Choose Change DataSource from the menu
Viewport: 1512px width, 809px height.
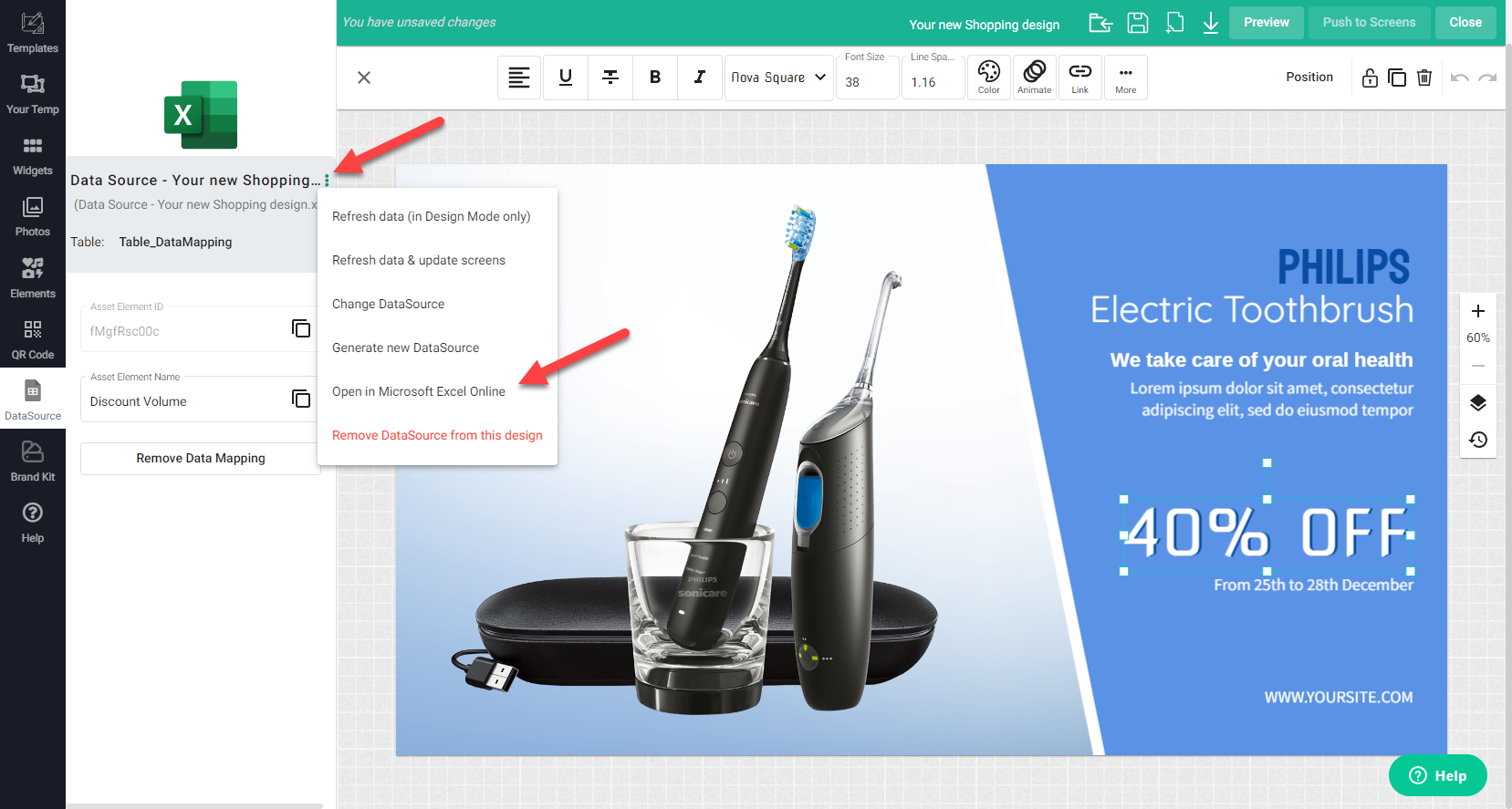[388, 304]
